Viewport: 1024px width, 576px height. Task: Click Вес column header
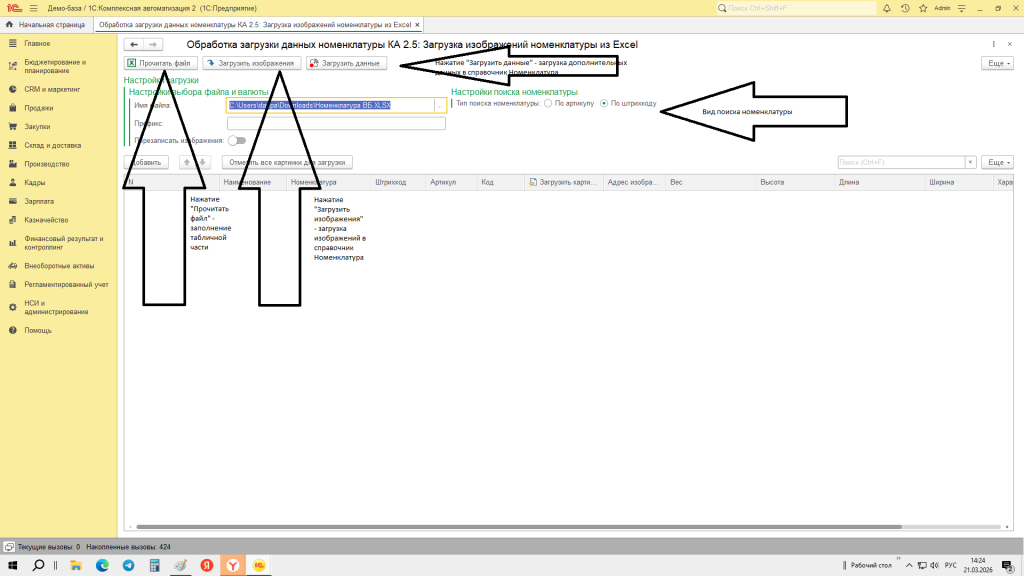coord(711,182)
